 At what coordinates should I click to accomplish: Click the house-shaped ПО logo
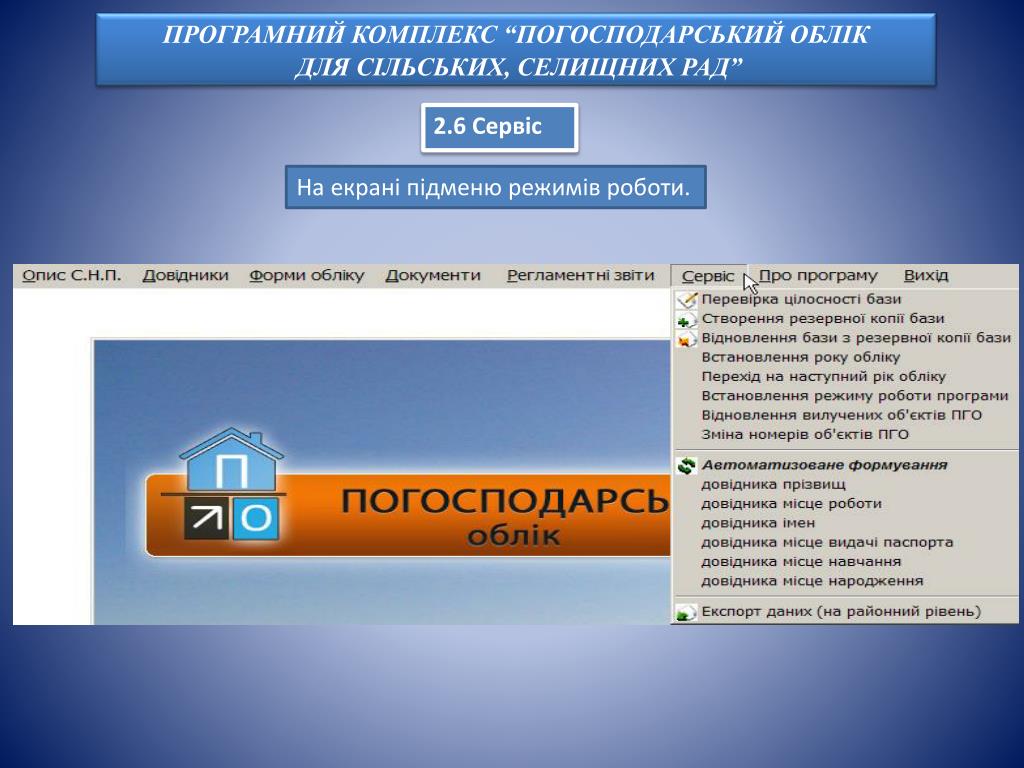click(225, 485)
